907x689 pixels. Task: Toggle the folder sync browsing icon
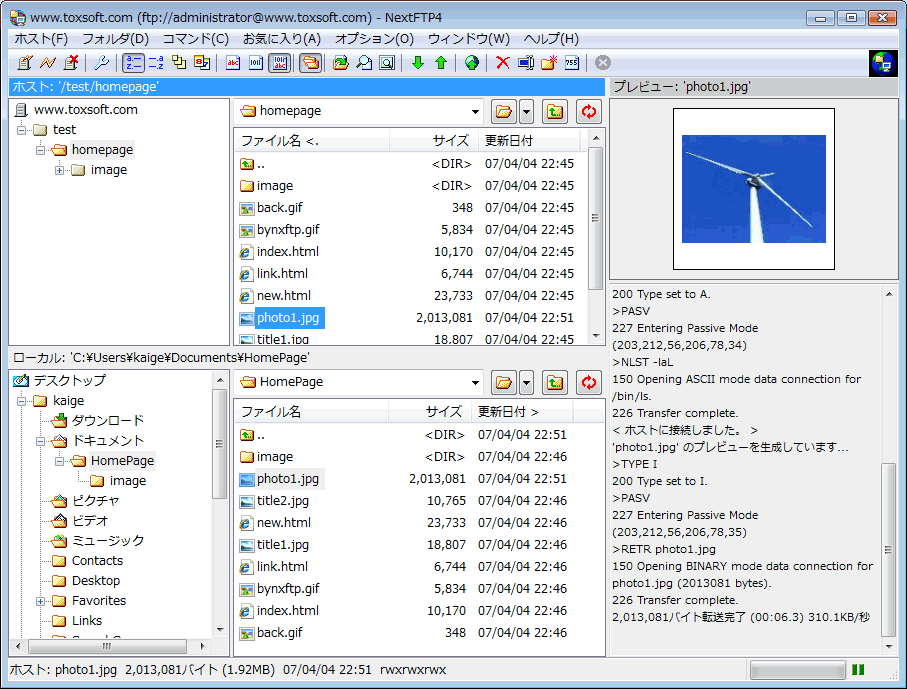coord(311,62)
